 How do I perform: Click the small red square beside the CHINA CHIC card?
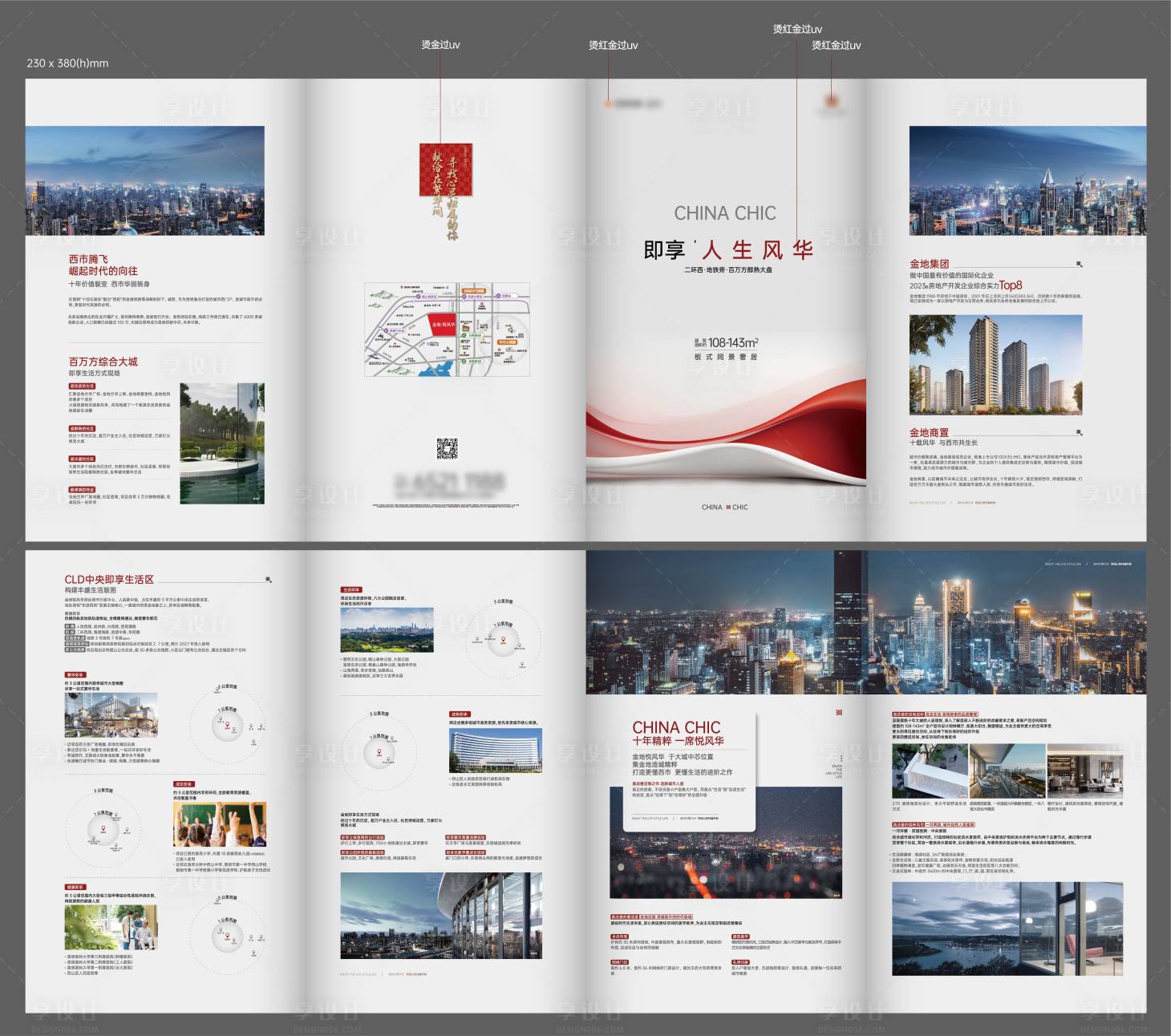click(x=839, y=712)
